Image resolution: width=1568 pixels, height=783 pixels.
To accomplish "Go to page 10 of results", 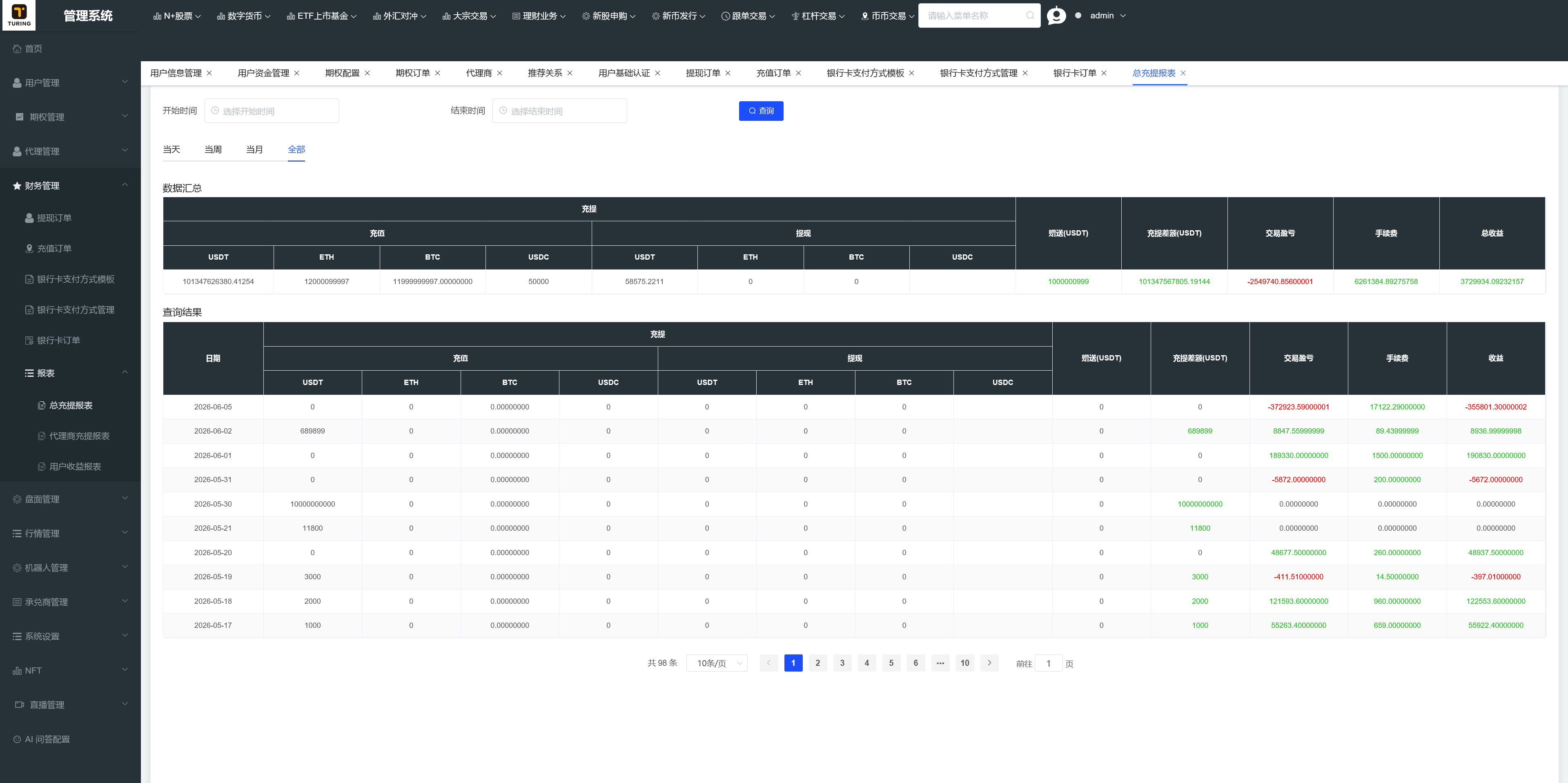I will pyautogui.click(x=965, y=663).
